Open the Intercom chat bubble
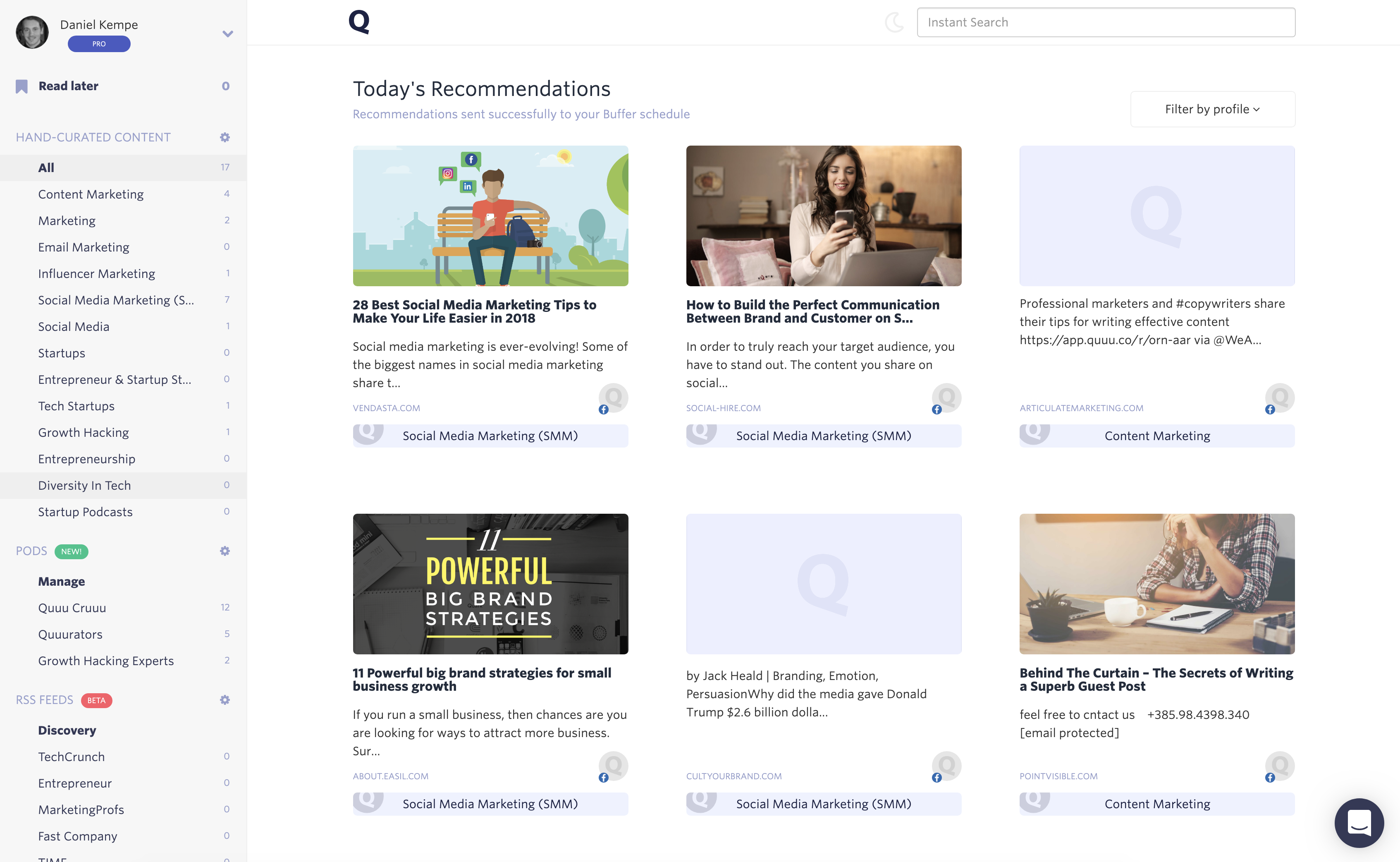1400x862 pixels. tap(1359, 823)
